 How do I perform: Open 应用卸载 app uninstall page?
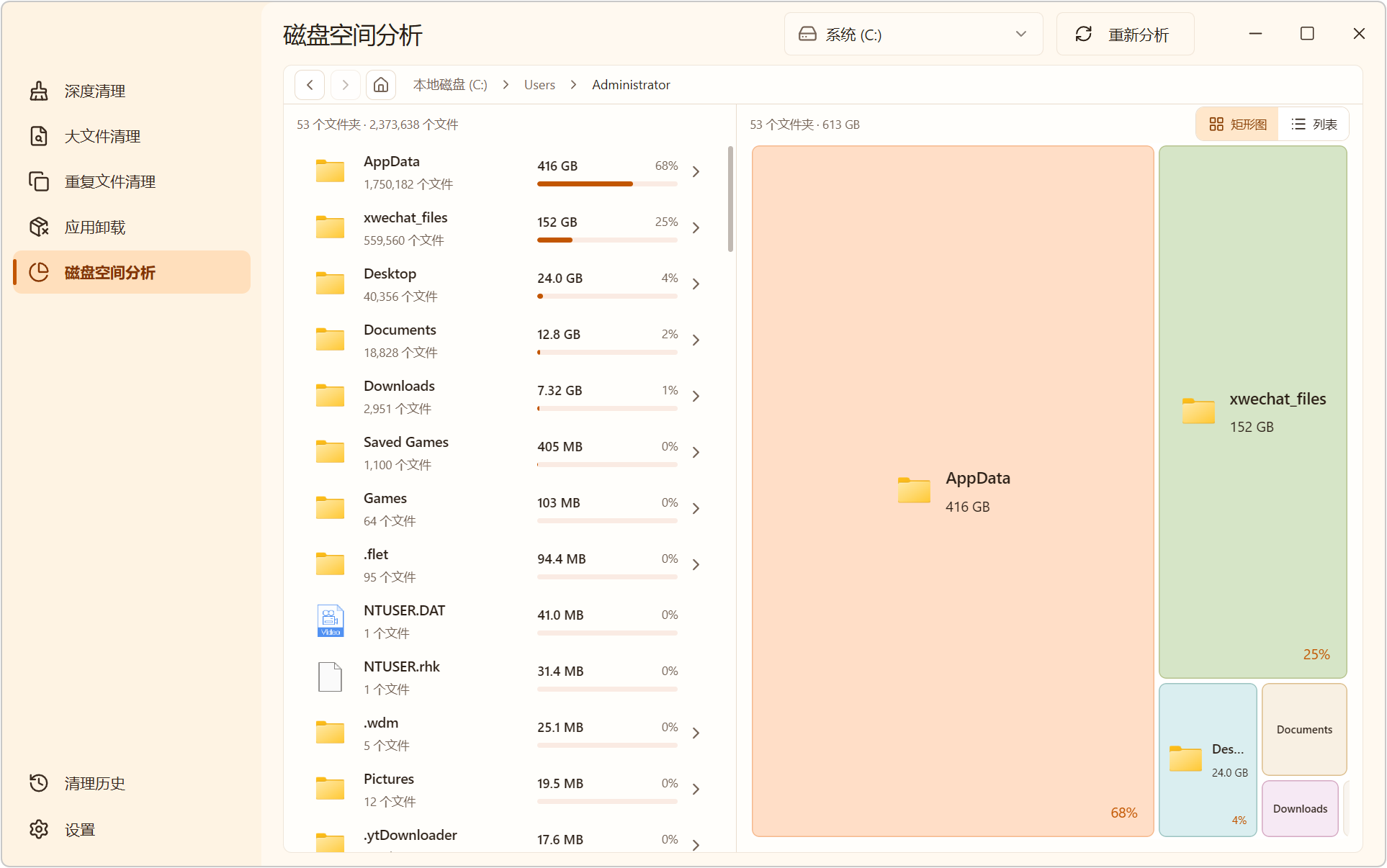132,227
